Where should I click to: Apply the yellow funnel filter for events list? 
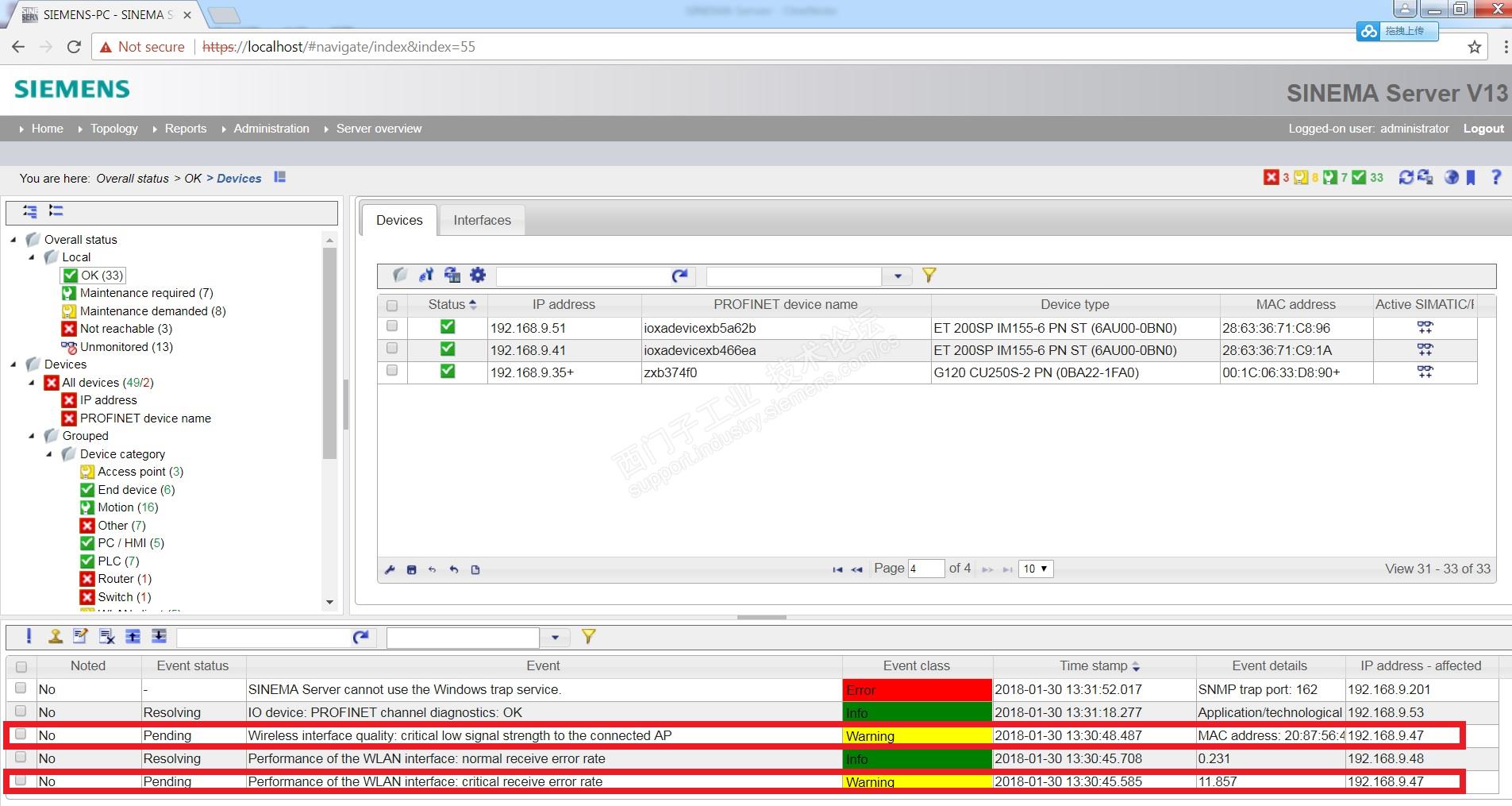pos(588,636)
